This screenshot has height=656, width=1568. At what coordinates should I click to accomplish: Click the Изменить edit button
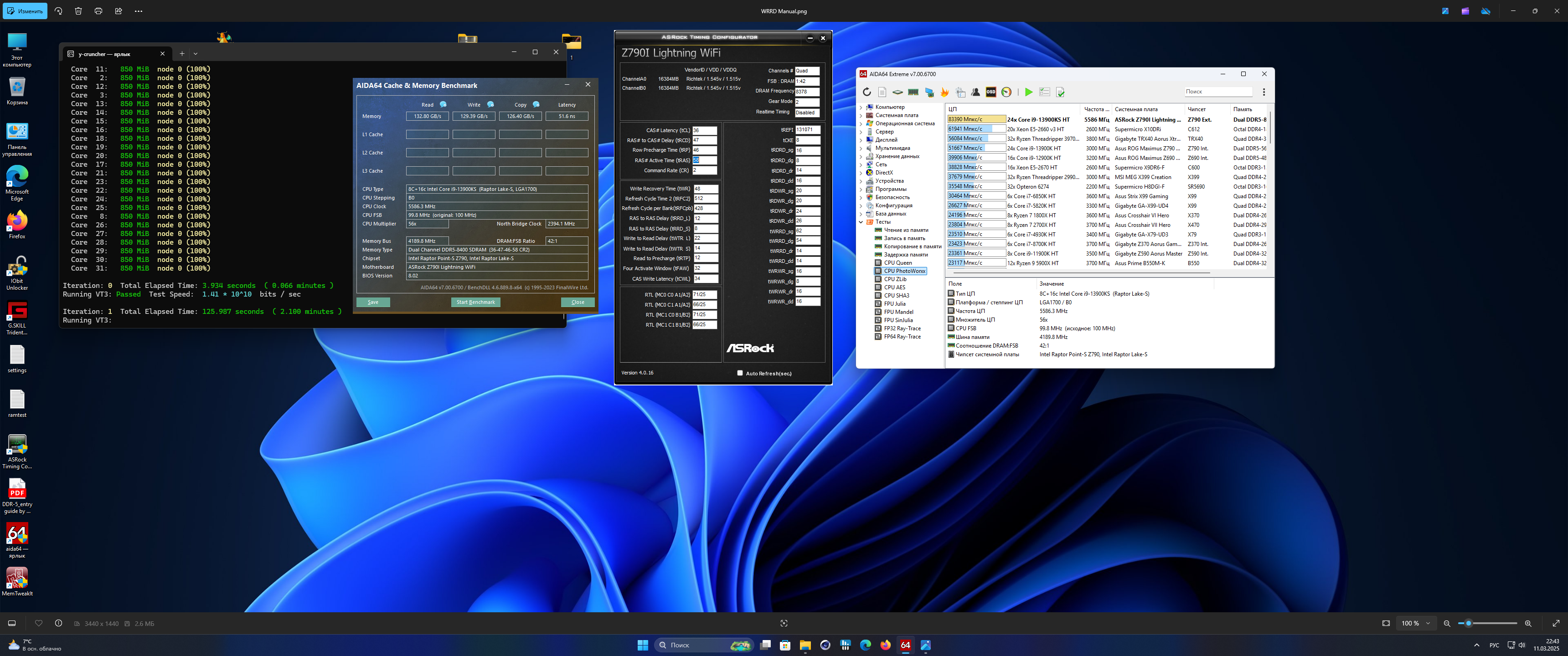25,11
